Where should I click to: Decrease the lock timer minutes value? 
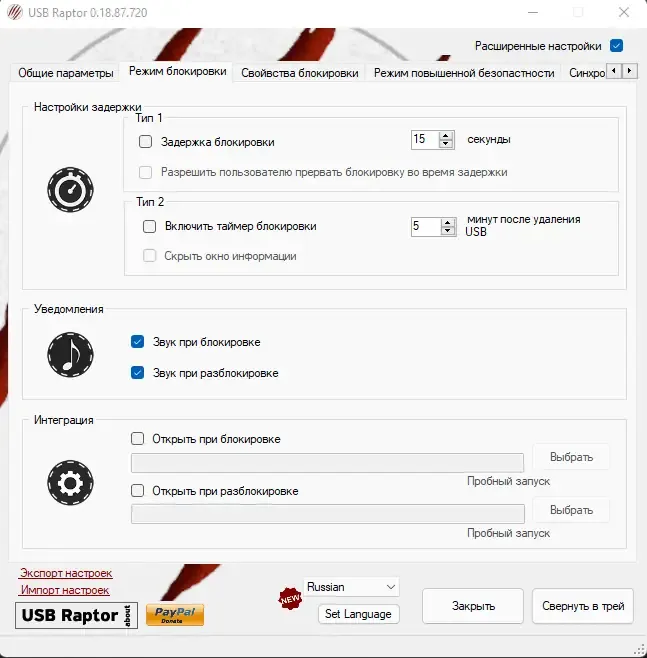[448, 231]
